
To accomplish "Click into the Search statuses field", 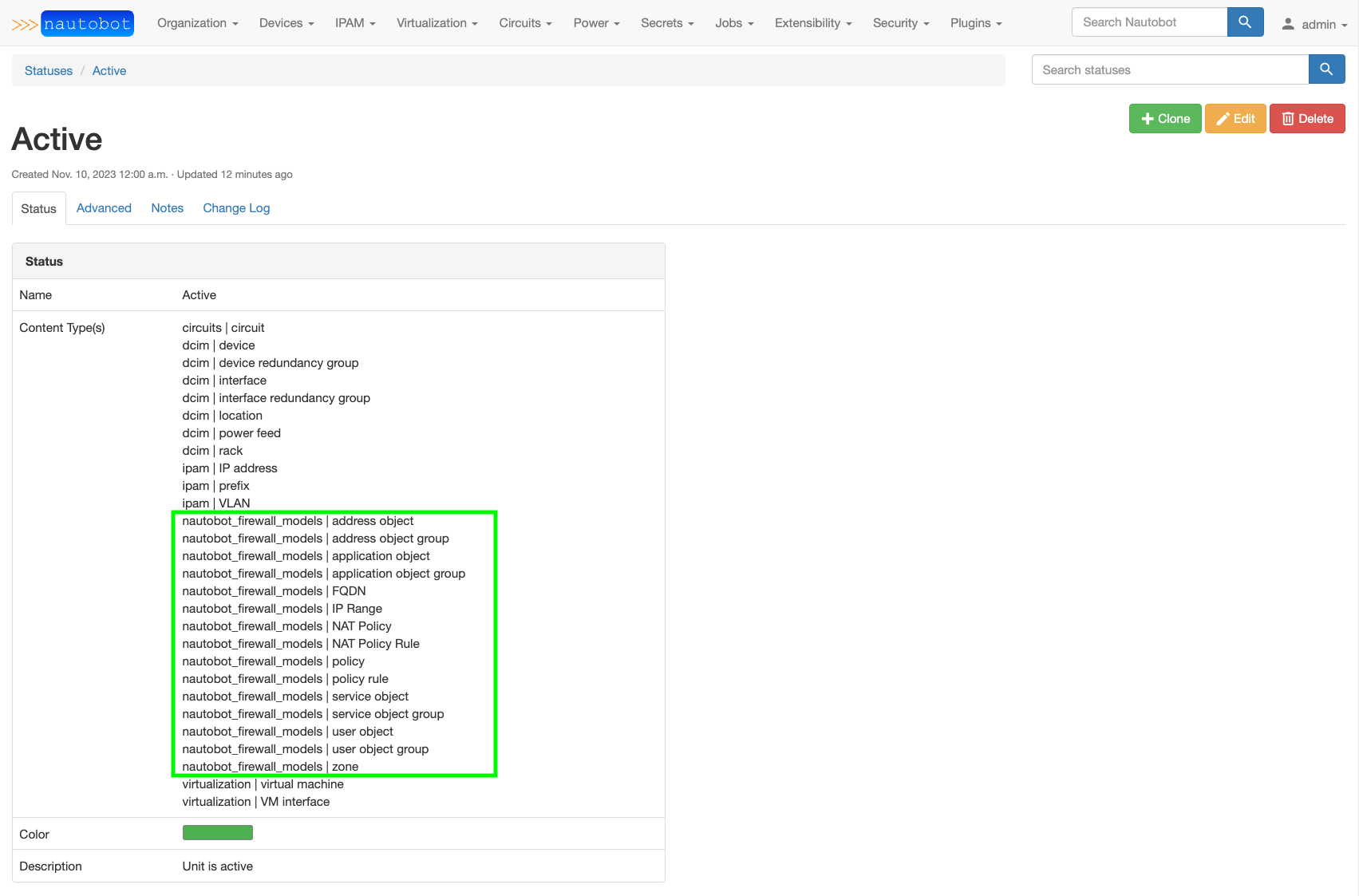I will click(x=1170, y=69).
